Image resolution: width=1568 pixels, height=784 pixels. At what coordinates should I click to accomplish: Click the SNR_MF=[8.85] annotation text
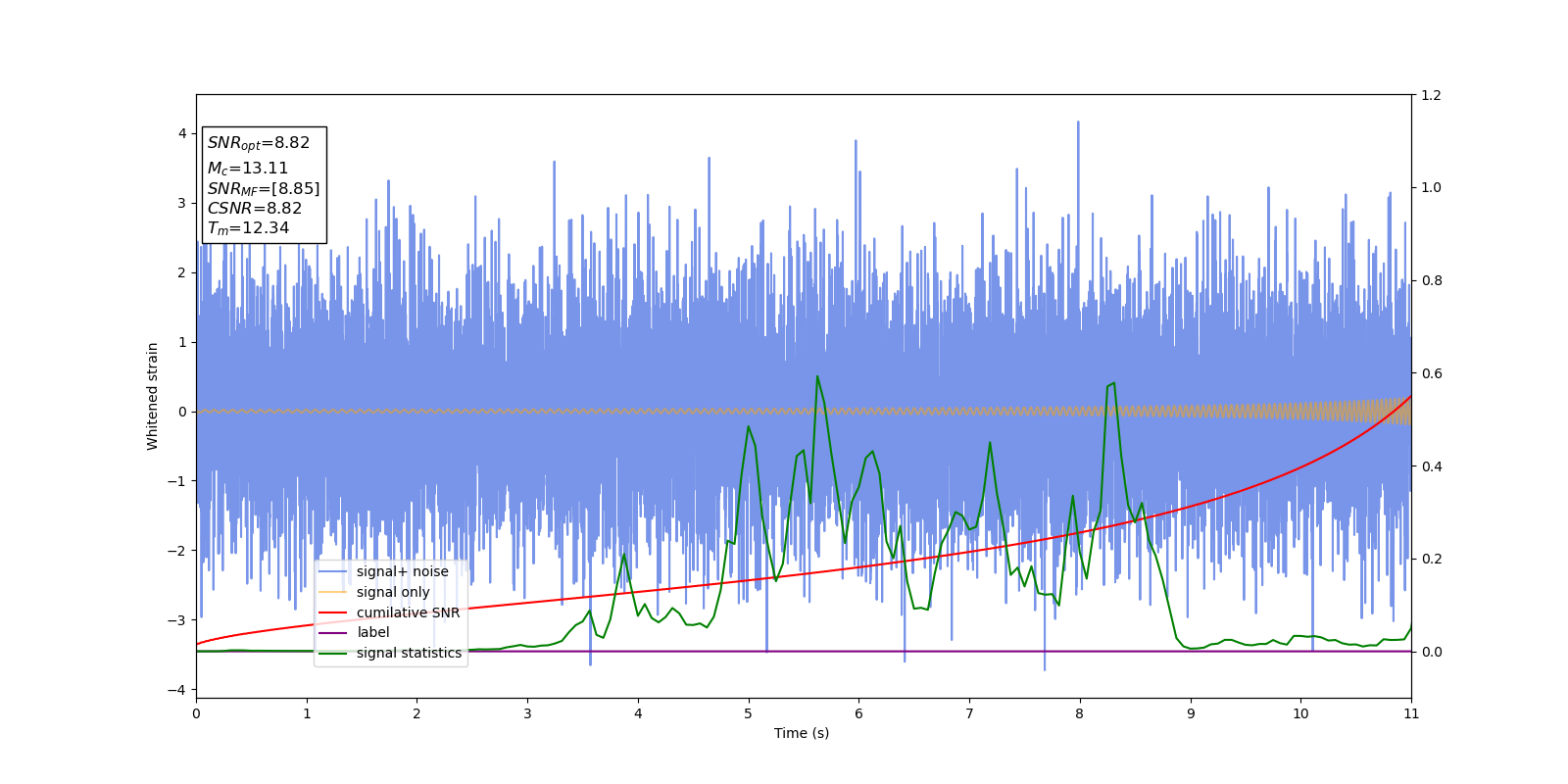click(x=264, y=189)
